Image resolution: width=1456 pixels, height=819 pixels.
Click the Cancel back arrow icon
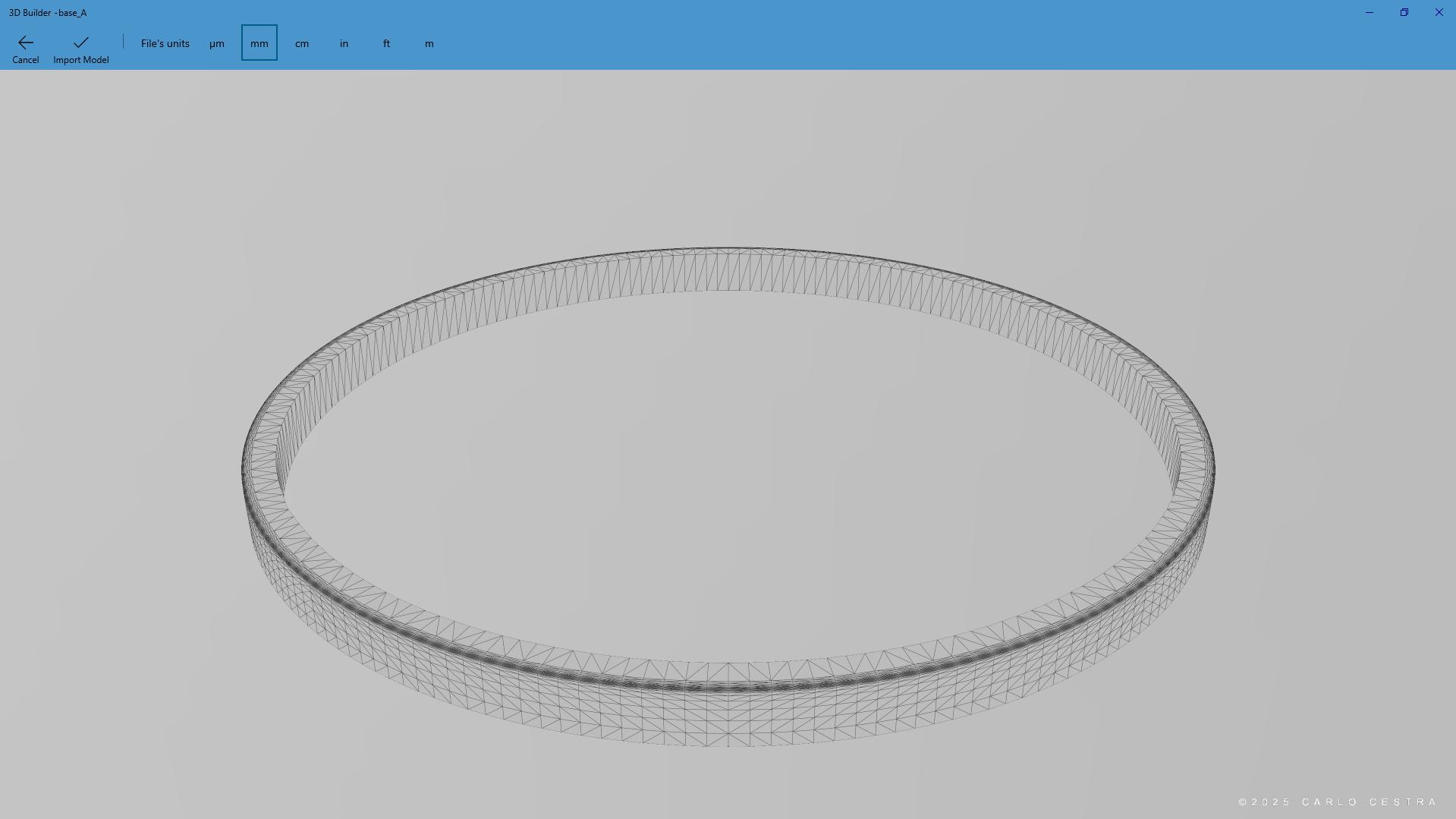point(25,43)
